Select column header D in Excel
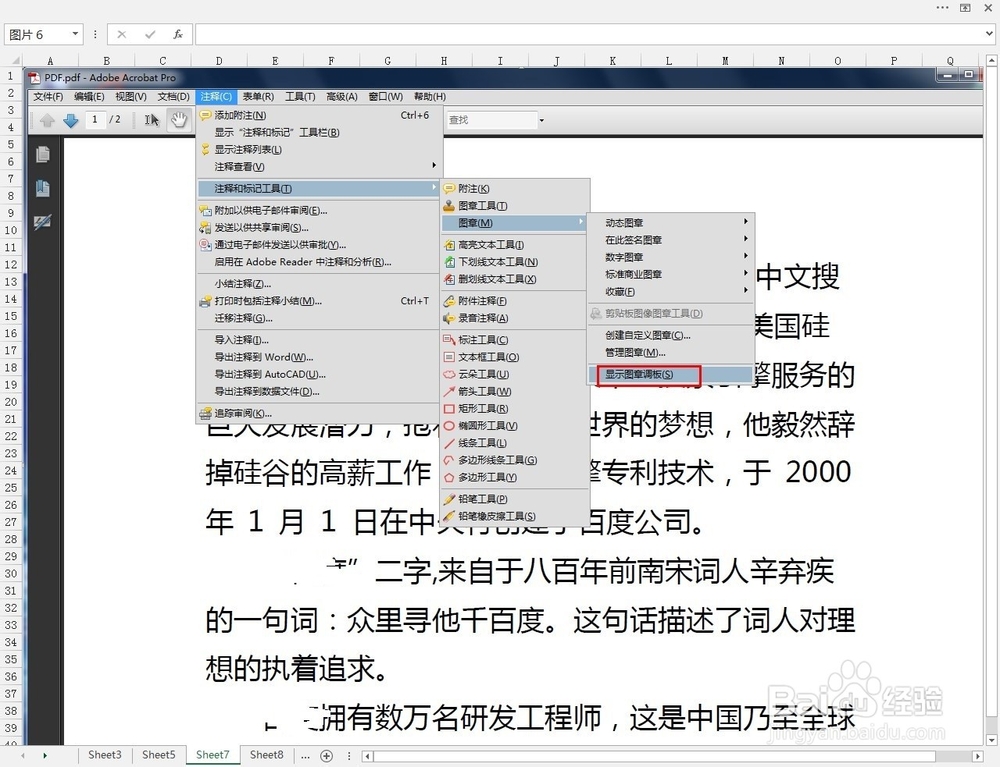This screenshot has width=1000, height=767. 219,61
